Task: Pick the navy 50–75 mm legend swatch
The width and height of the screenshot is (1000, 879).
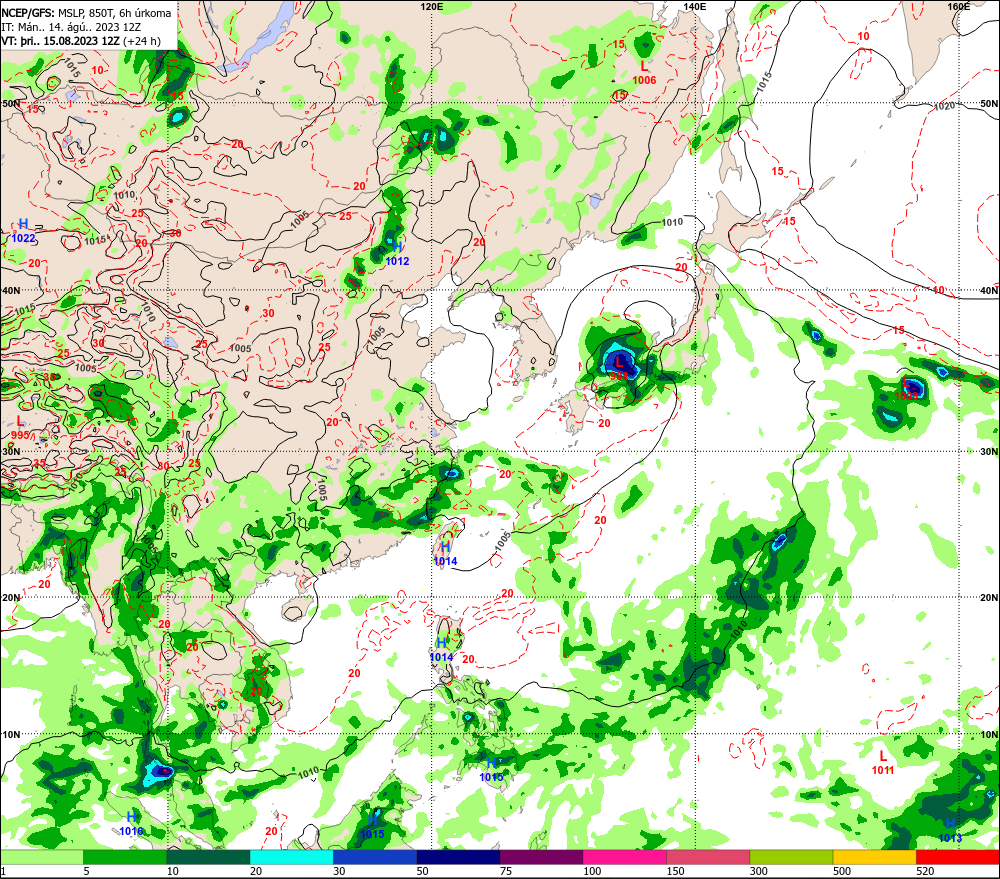Action: coord(458,857)
